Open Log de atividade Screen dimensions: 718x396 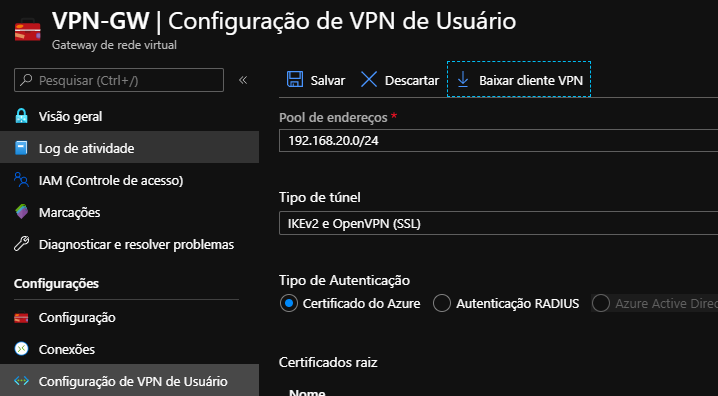click(130, 148)
